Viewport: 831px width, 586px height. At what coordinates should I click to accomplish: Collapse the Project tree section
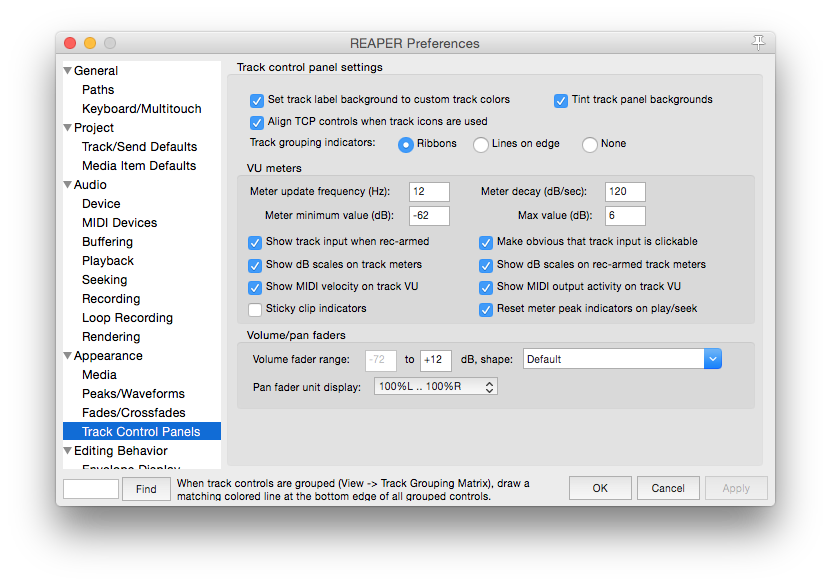67,128
